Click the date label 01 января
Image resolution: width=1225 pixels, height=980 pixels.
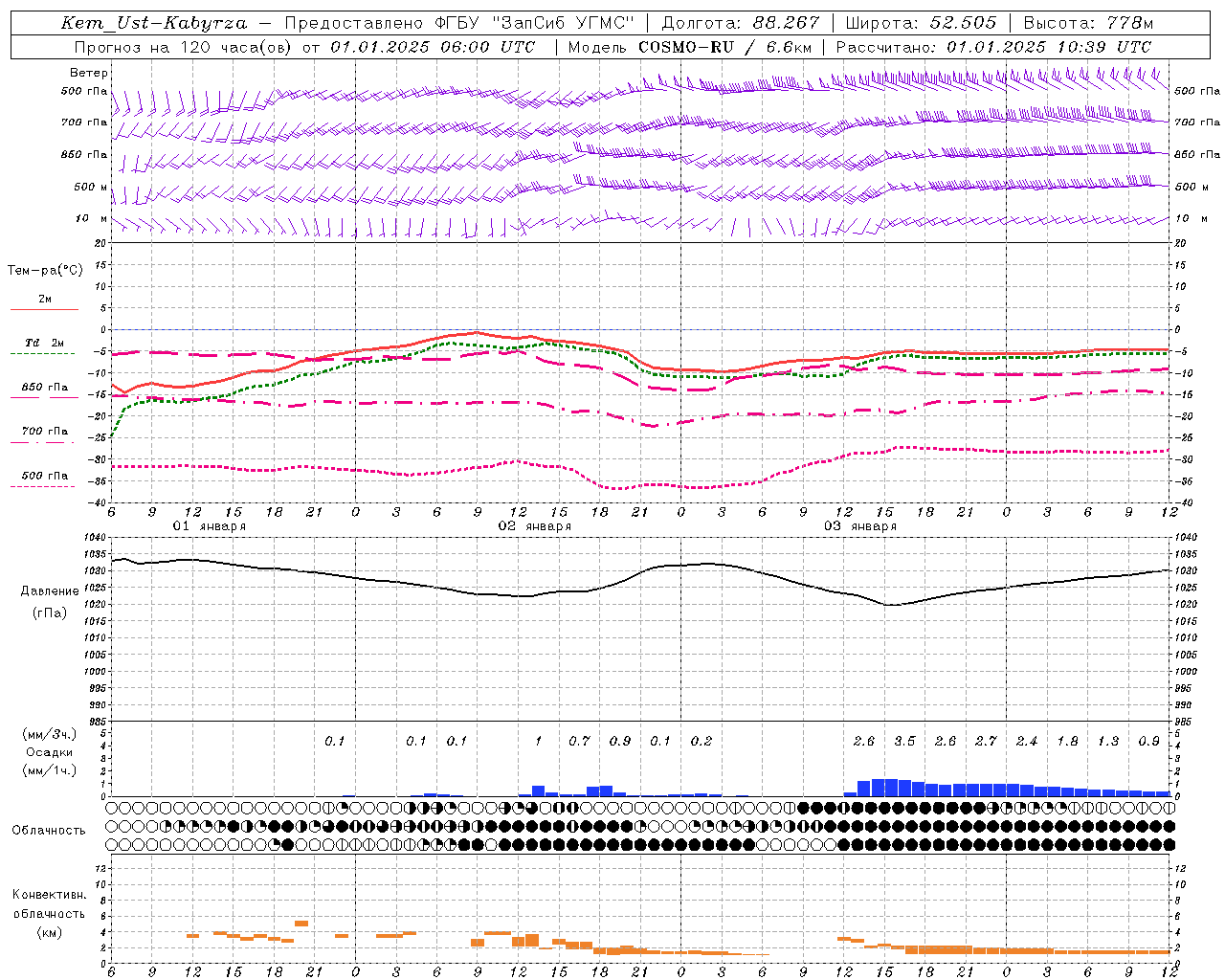pyautogui.click(x=209, y=526)
